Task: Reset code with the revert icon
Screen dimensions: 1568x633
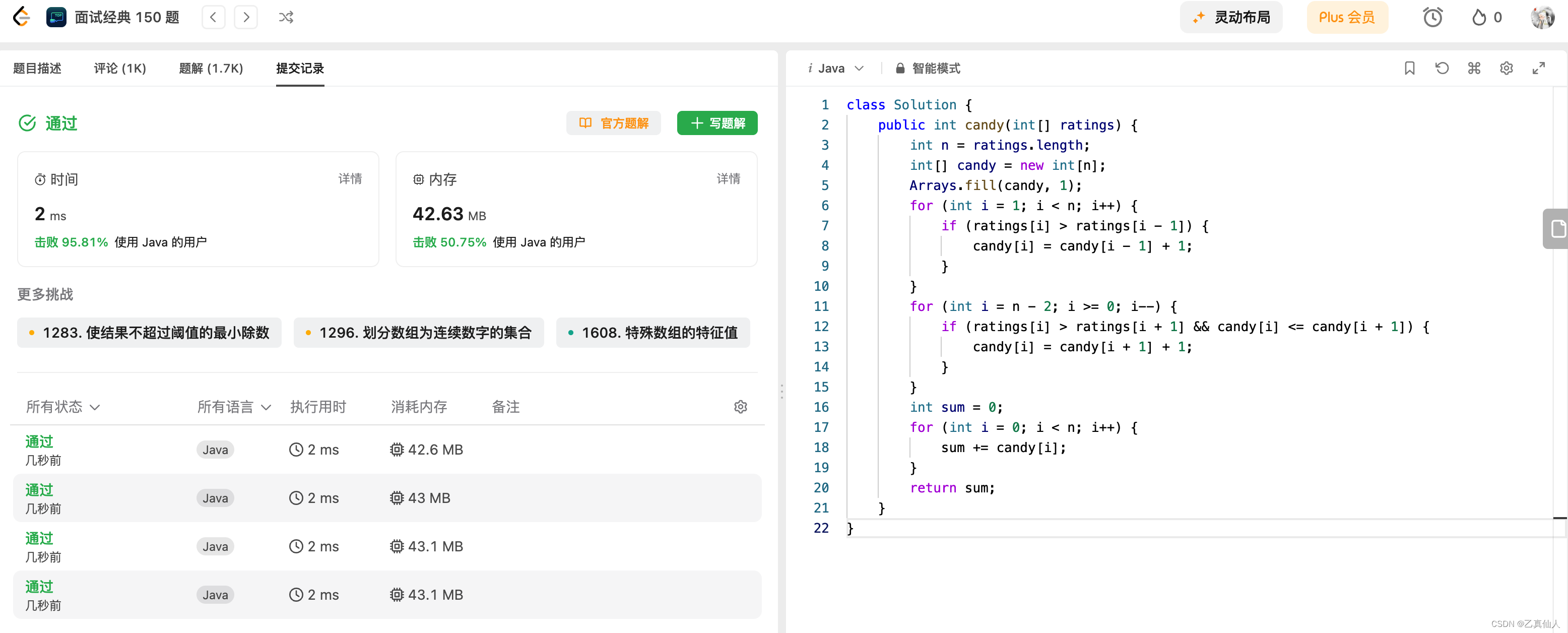Action: pos(1442,68)
